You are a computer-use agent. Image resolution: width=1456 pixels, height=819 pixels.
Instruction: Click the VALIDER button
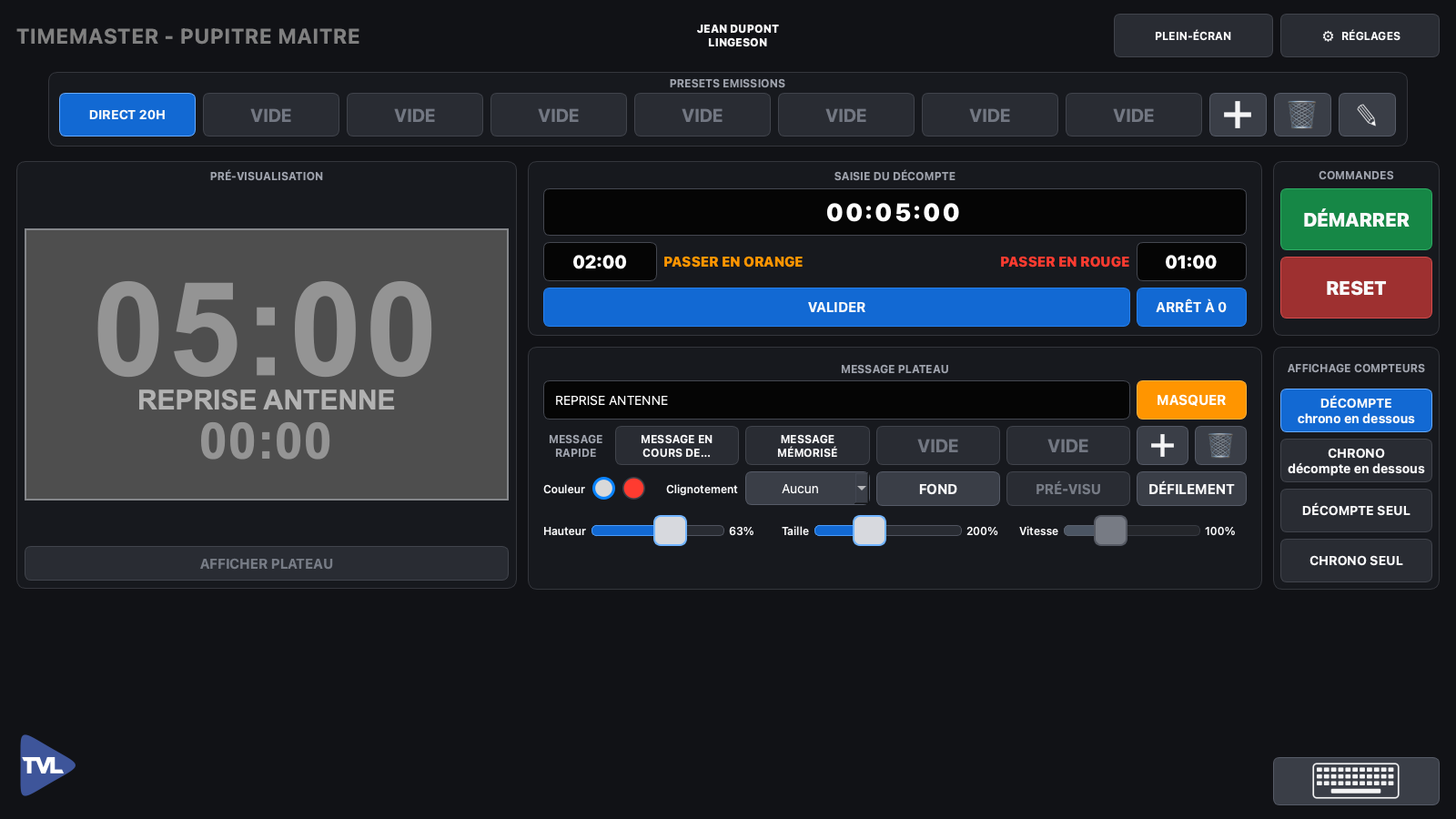point(836,308)
